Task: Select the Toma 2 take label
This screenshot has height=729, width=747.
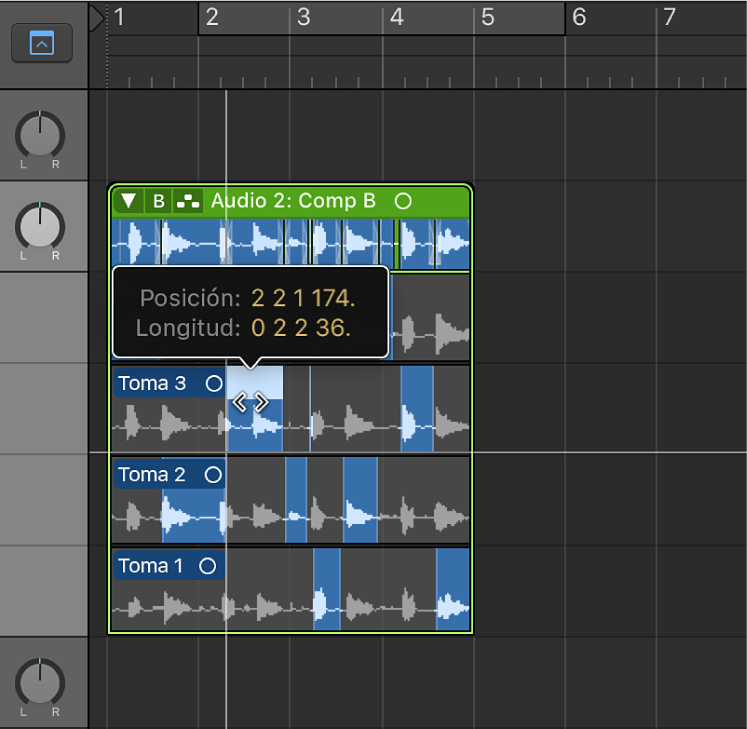Action: coord(152,475)
